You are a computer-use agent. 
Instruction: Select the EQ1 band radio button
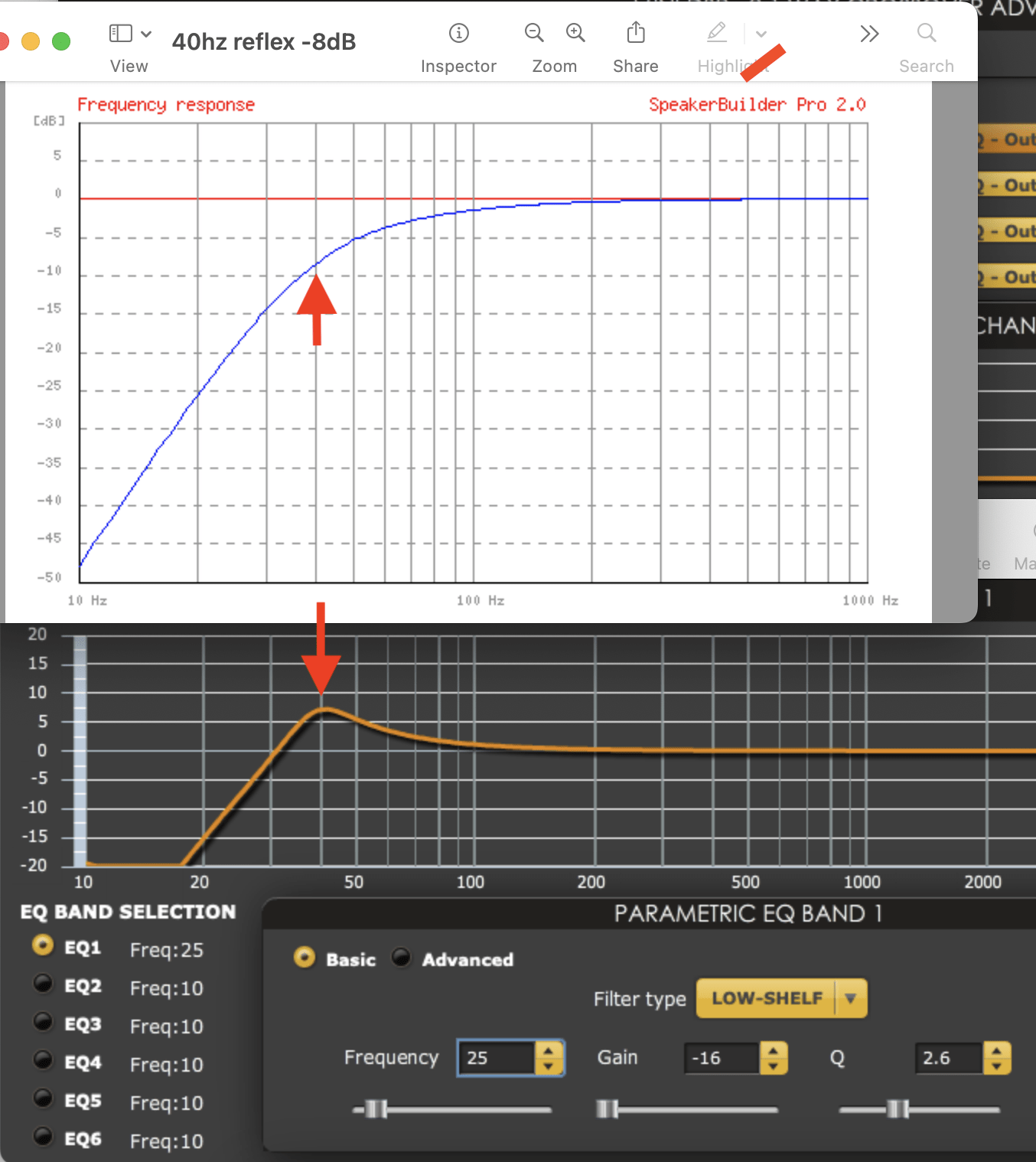pos(43,945)
